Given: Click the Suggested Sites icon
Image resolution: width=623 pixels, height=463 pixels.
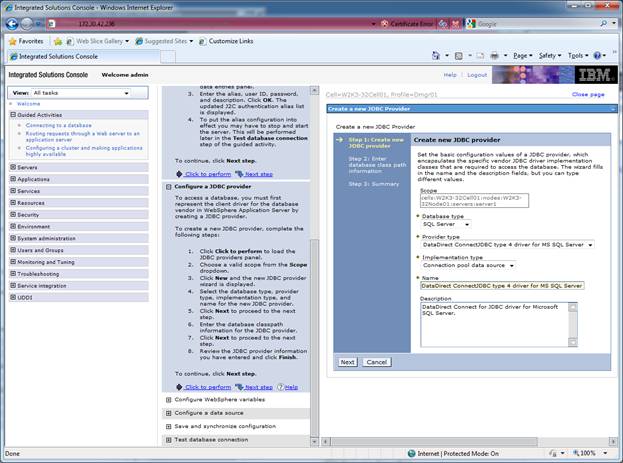Looking at the screenshot, I should [x=139, y=41].
